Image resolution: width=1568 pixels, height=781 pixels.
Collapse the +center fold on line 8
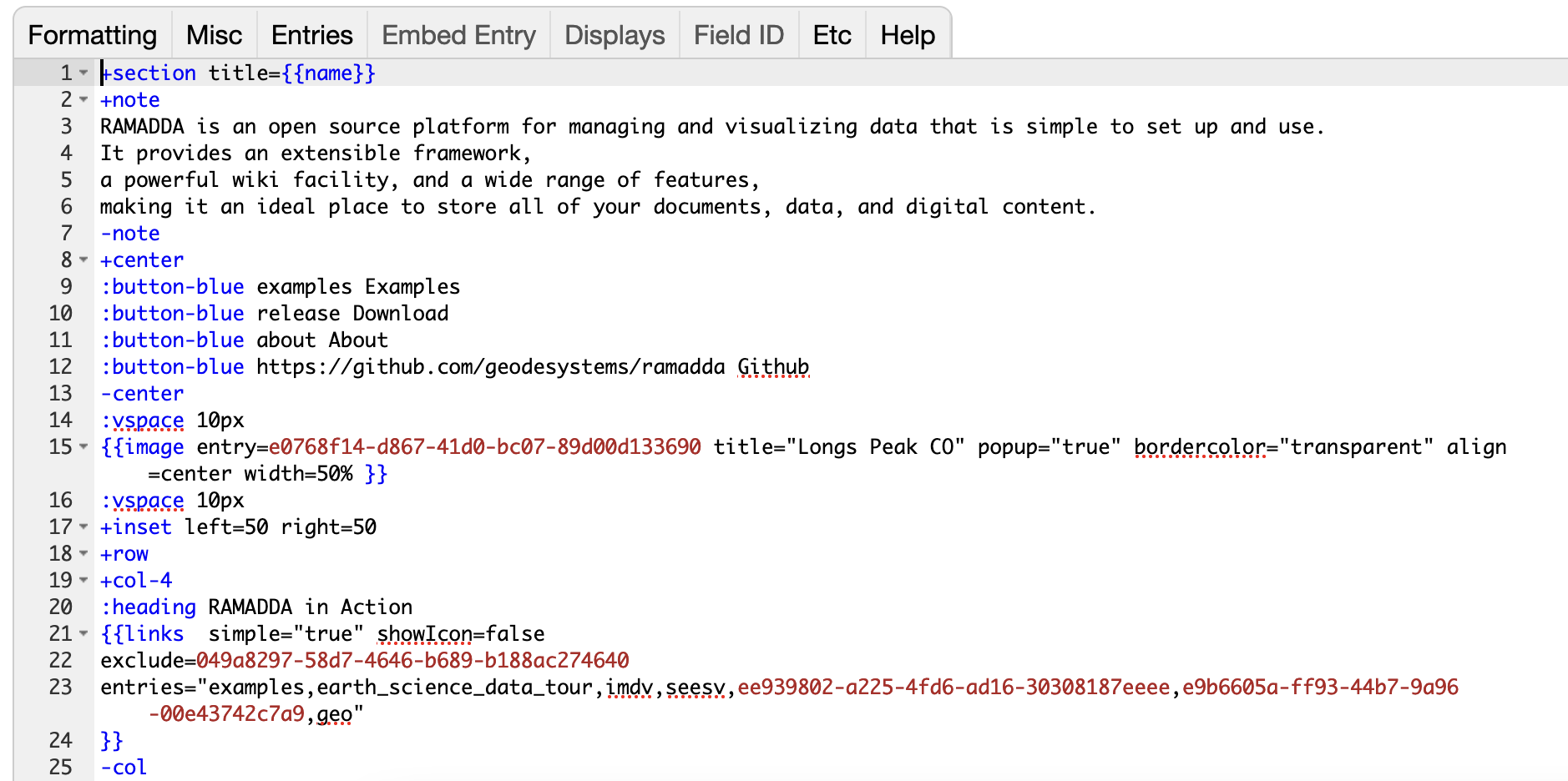tap(83, 260)
